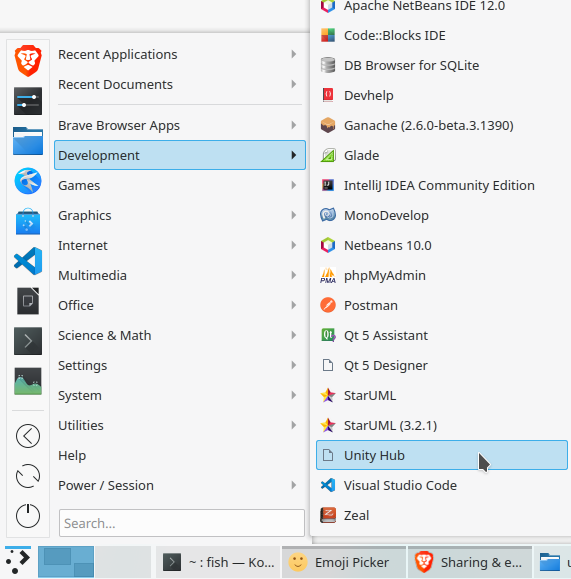Viewport: 571px width, 579px height.
Task: Launch Code::Blocks IDE
Action: [442, 35]
